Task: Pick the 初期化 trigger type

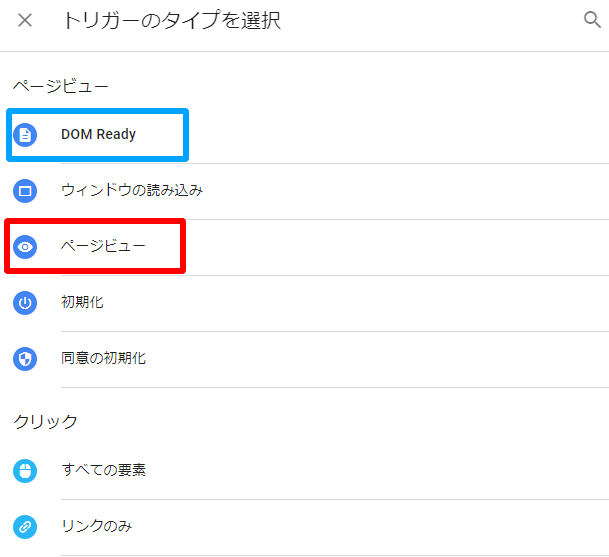Action: 82,302
